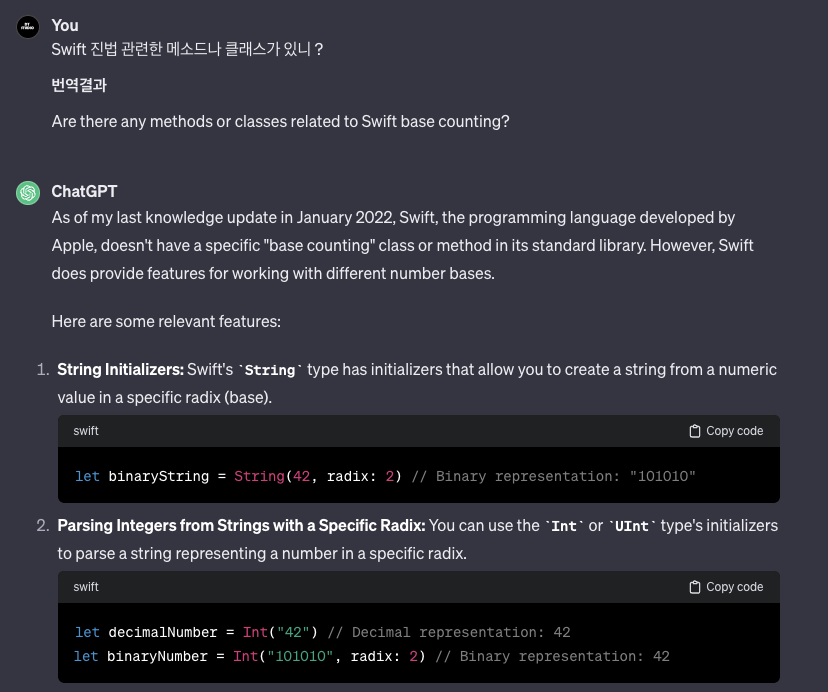Click the 'let decimalNumber = Int("42")' code line

[x=323, y=632]
